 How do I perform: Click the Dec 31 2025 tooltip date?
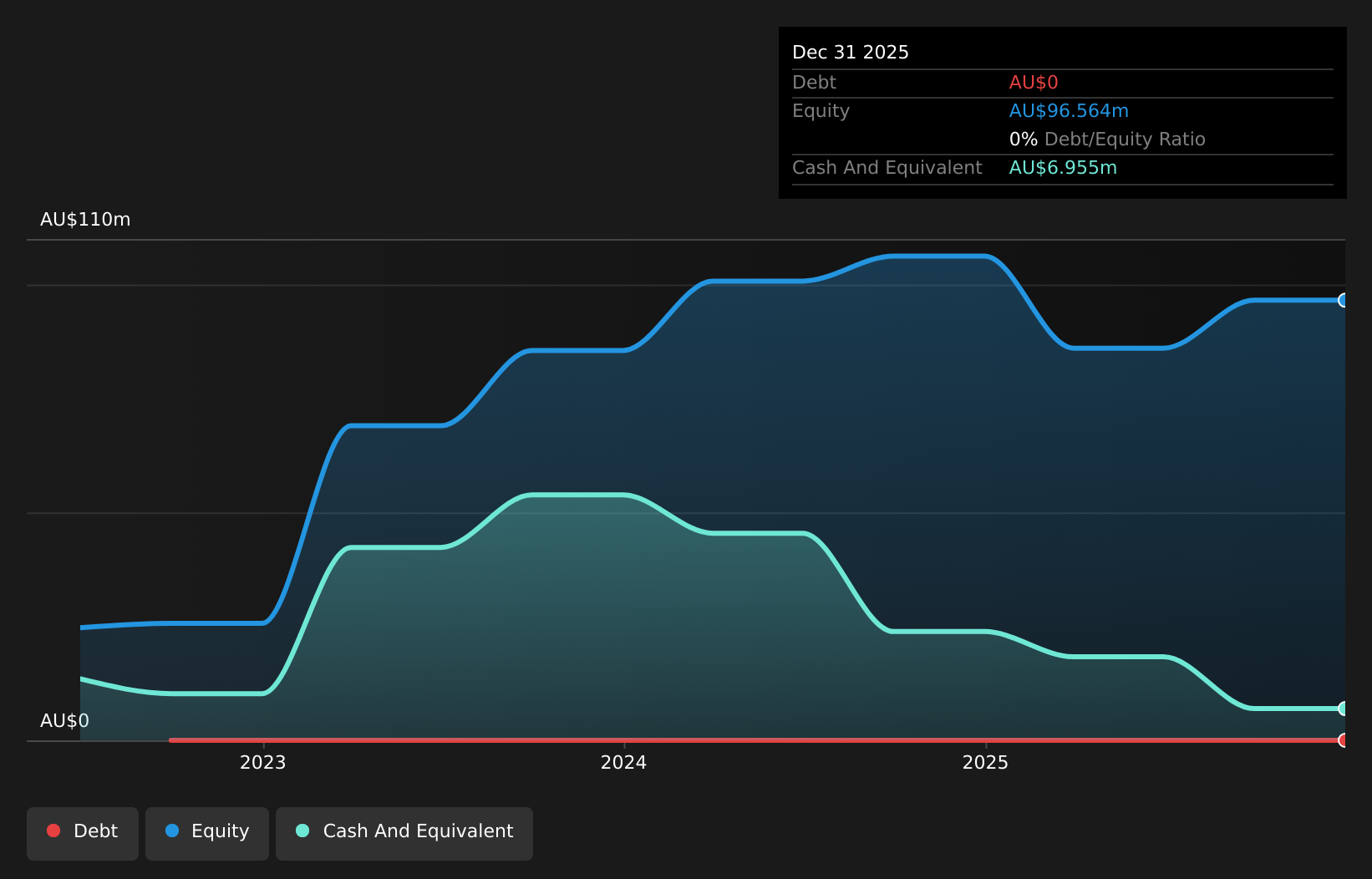coord(851,53)
